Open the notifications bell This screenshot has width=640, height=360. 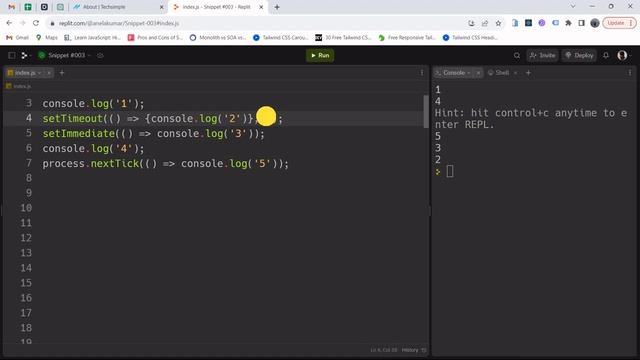pos(606,56)
